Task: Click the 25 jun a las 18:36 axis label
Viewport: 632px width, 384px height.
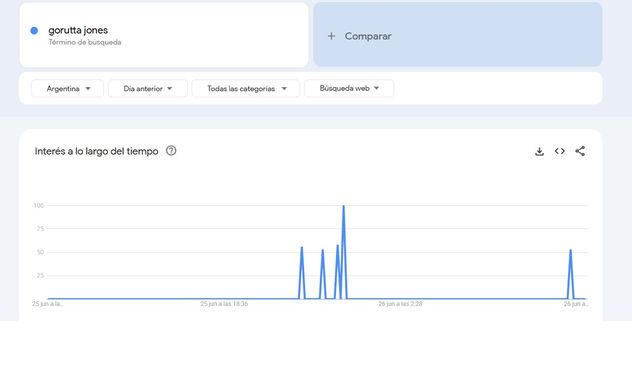Action: (x=224, y=304)
